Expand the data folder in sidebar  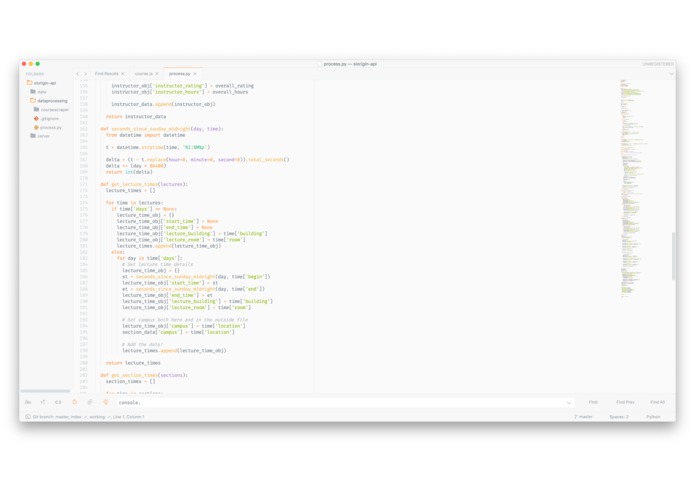click(39, 92)
